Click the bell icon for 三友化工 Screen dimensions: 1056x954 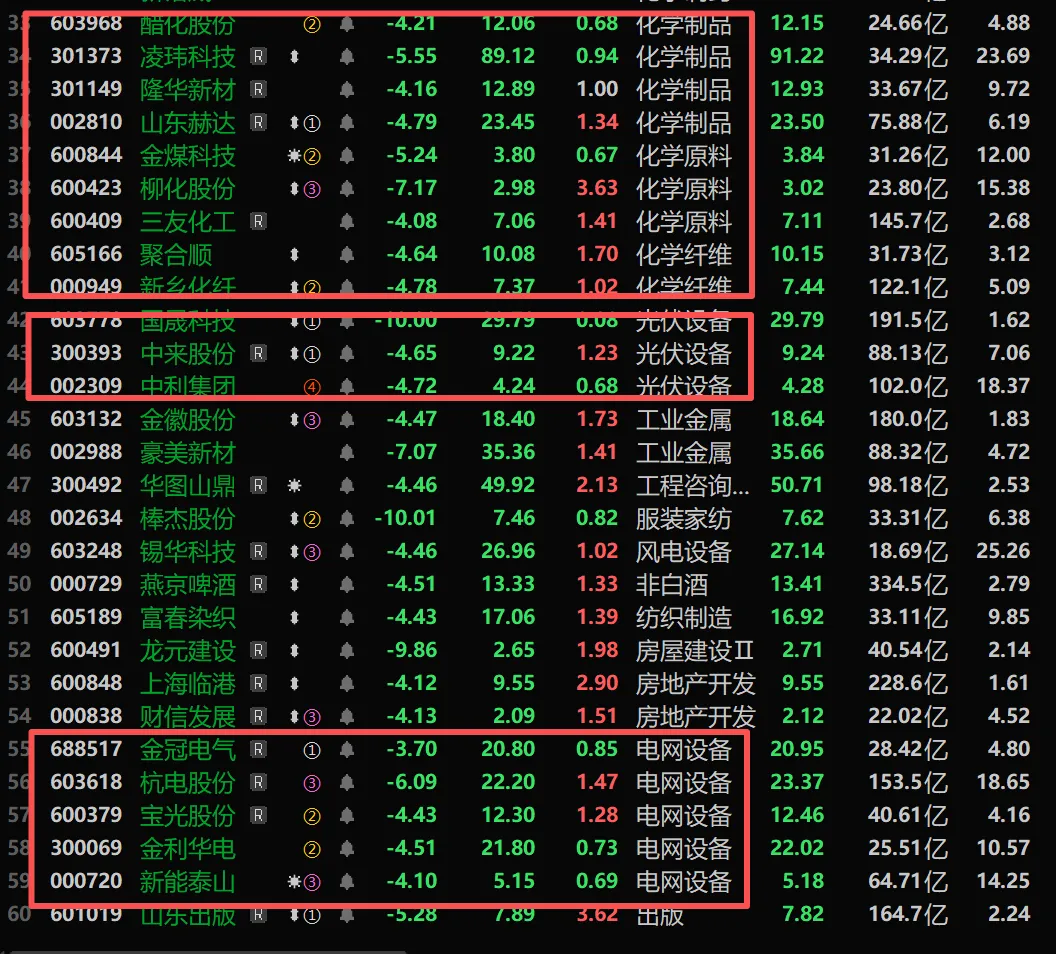click(347, 222)
